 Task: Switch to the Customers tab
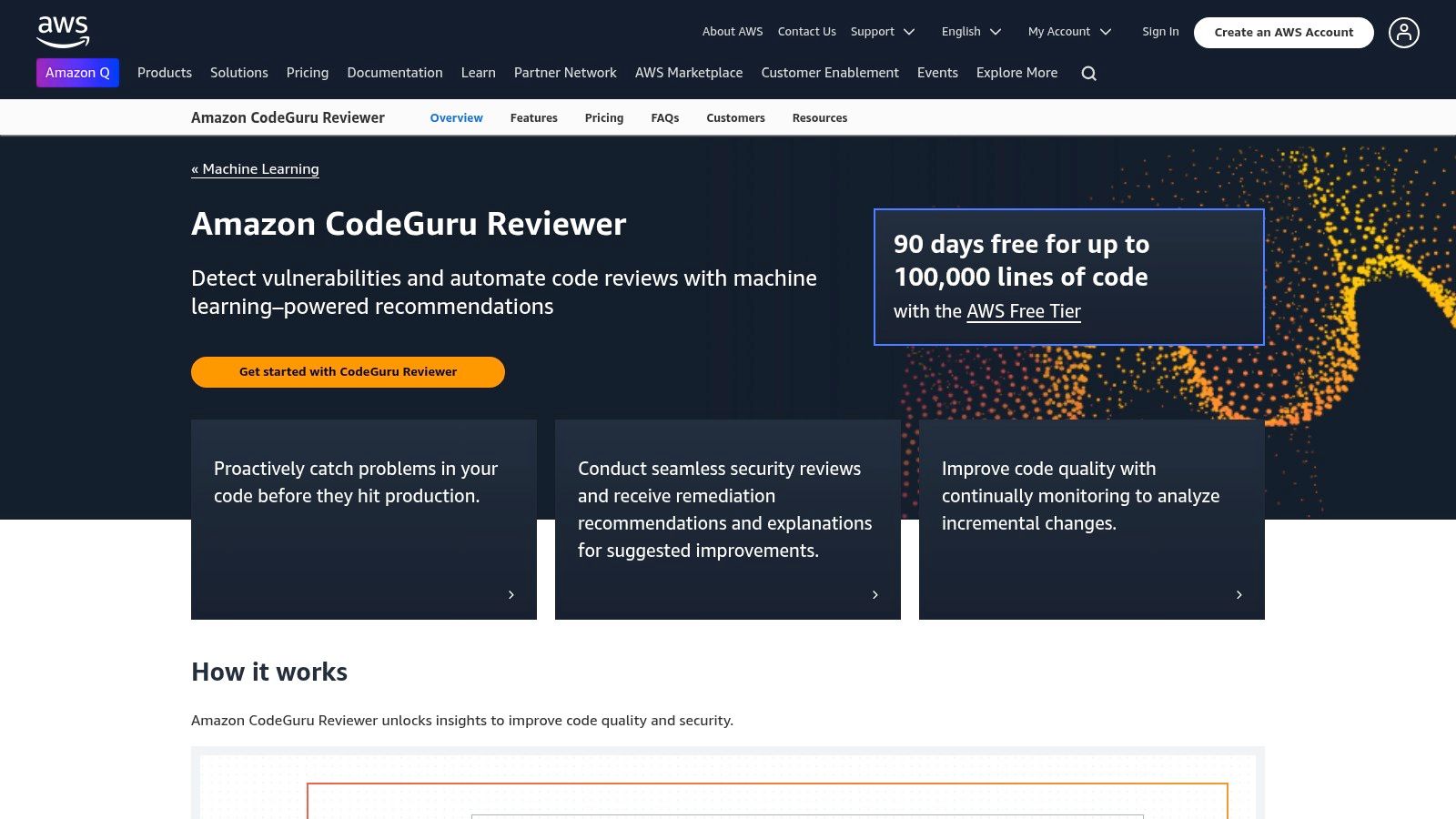(x=736, y=118)
